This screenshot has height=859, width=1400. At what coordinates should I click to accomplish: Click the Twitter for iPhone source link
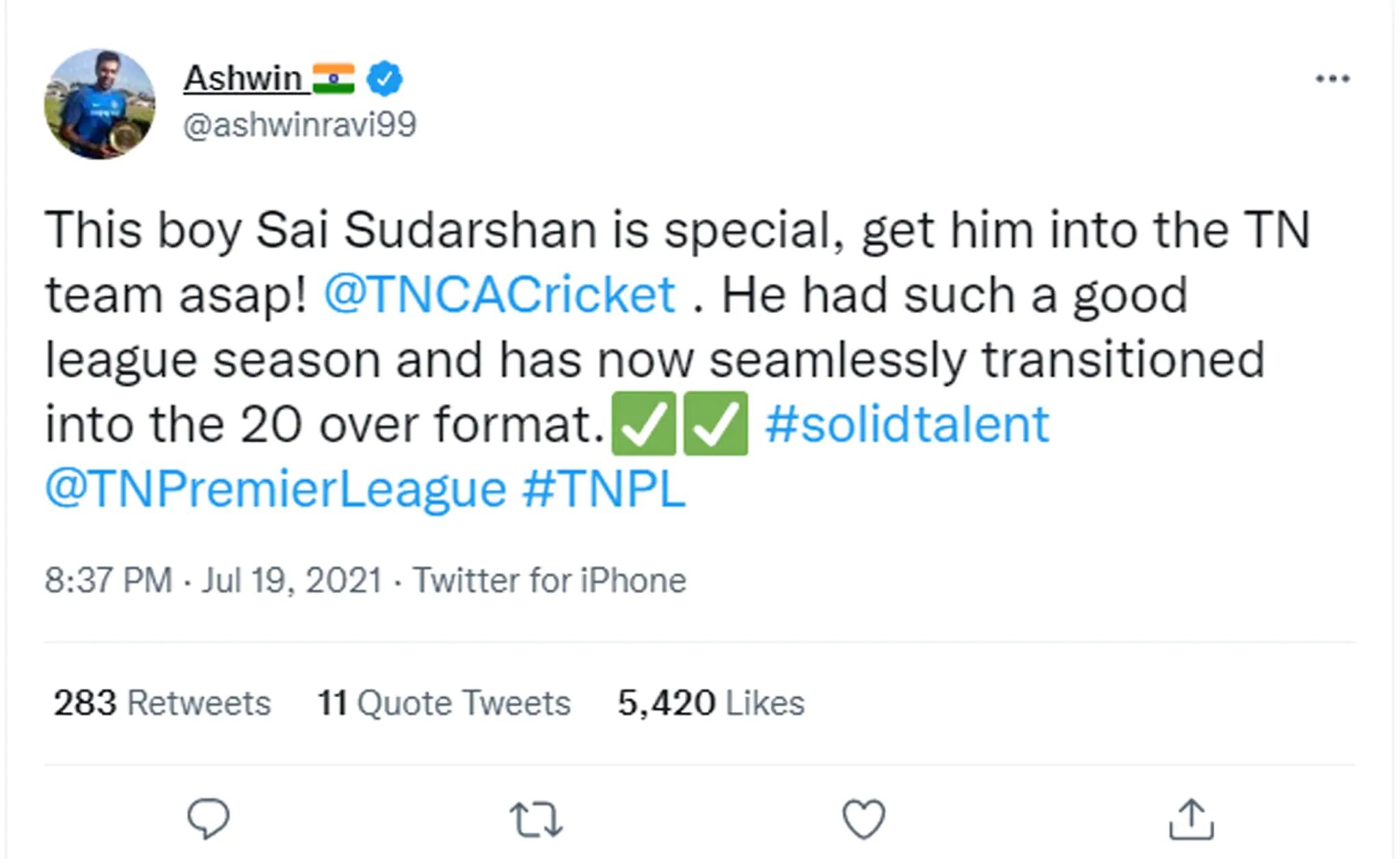click(x=550, y=580)
